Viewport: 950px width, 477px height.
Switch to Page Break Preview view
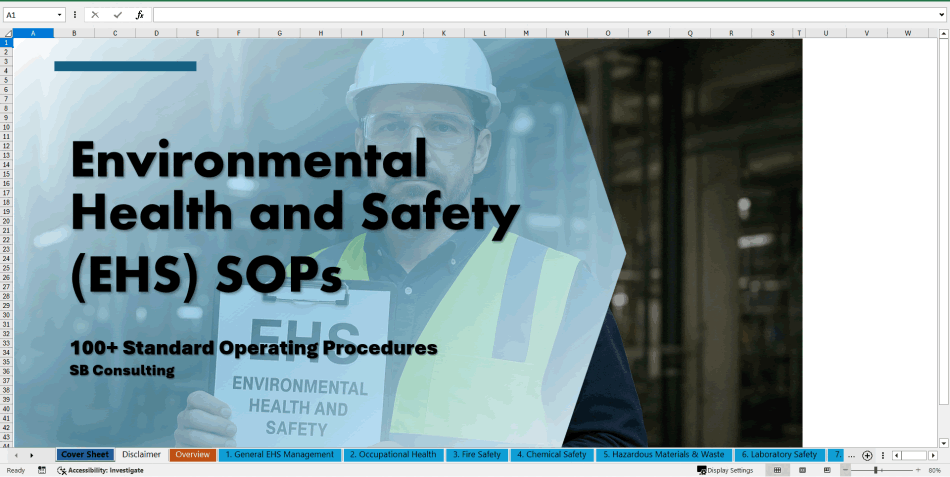826,470
